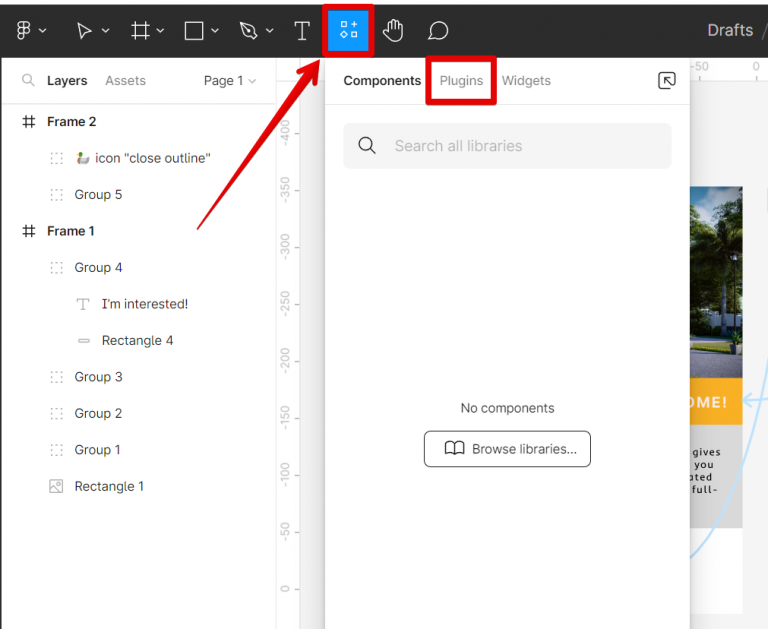Select the Comment tool
768x629 pixels.
coord(438,30)
